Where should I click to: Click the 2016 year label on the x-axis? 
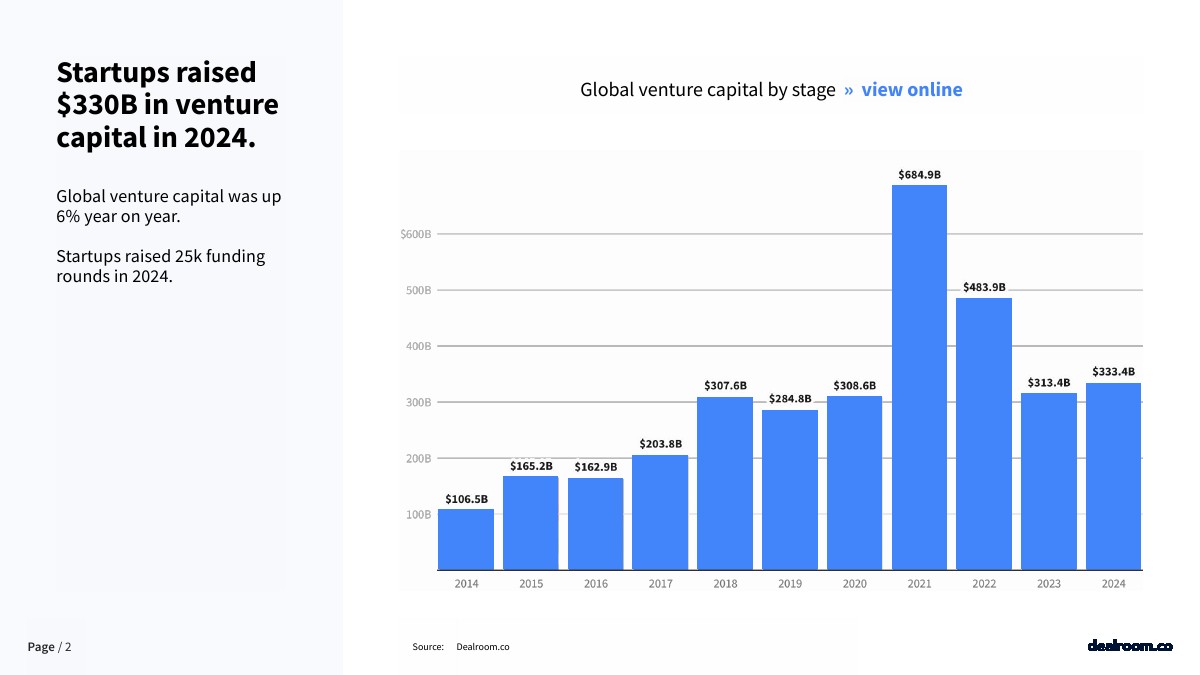pos(596,584)
